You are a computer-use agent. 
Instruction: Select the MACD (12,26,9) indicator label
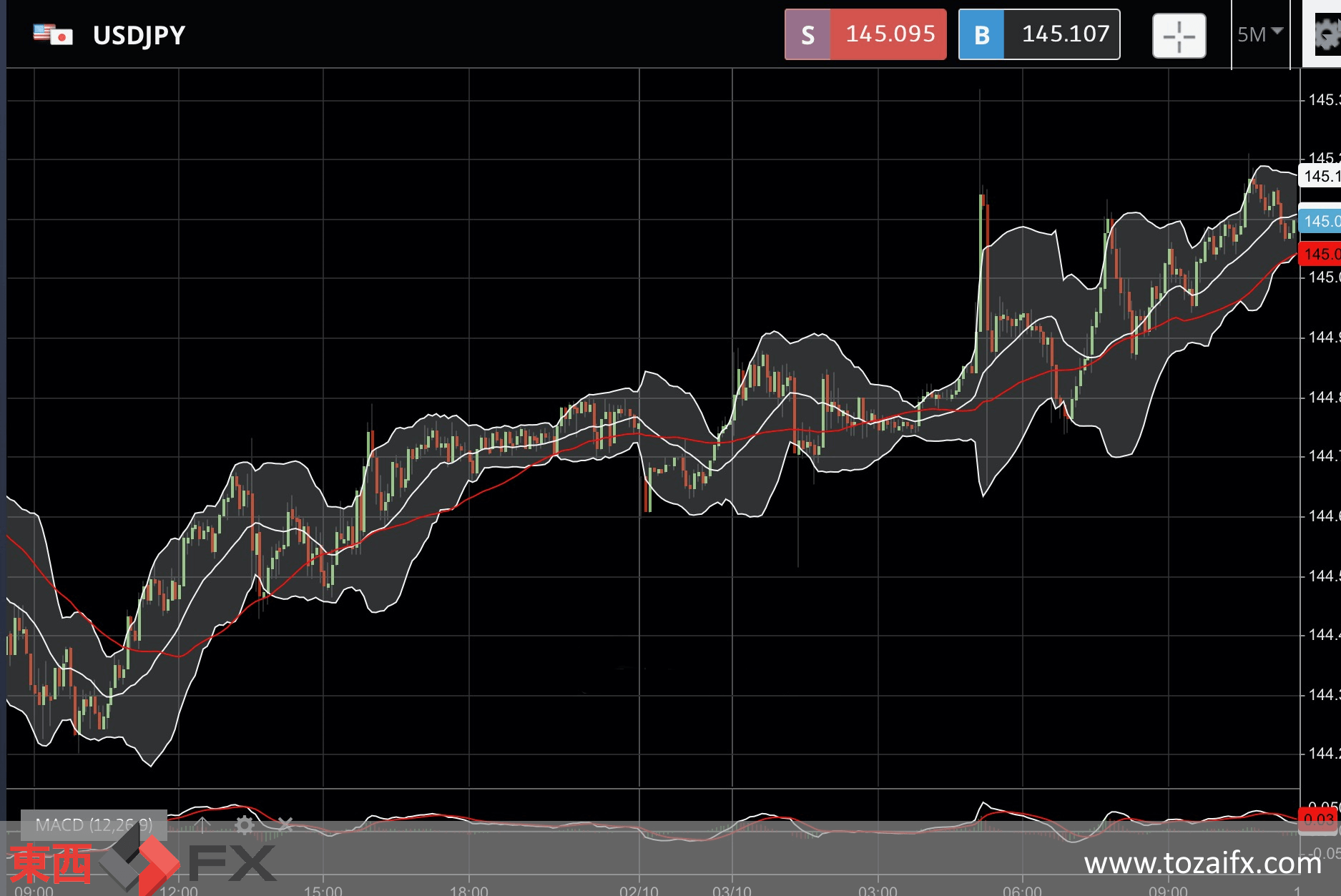(x=94, y=825)
